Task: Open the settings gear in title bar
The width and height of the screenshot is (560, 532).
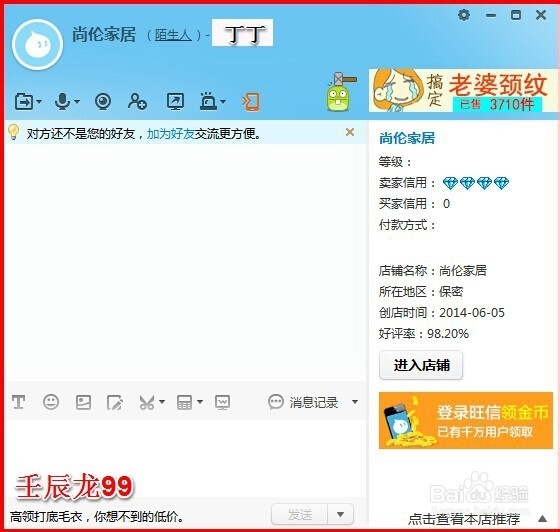Action: click(464, 15)
